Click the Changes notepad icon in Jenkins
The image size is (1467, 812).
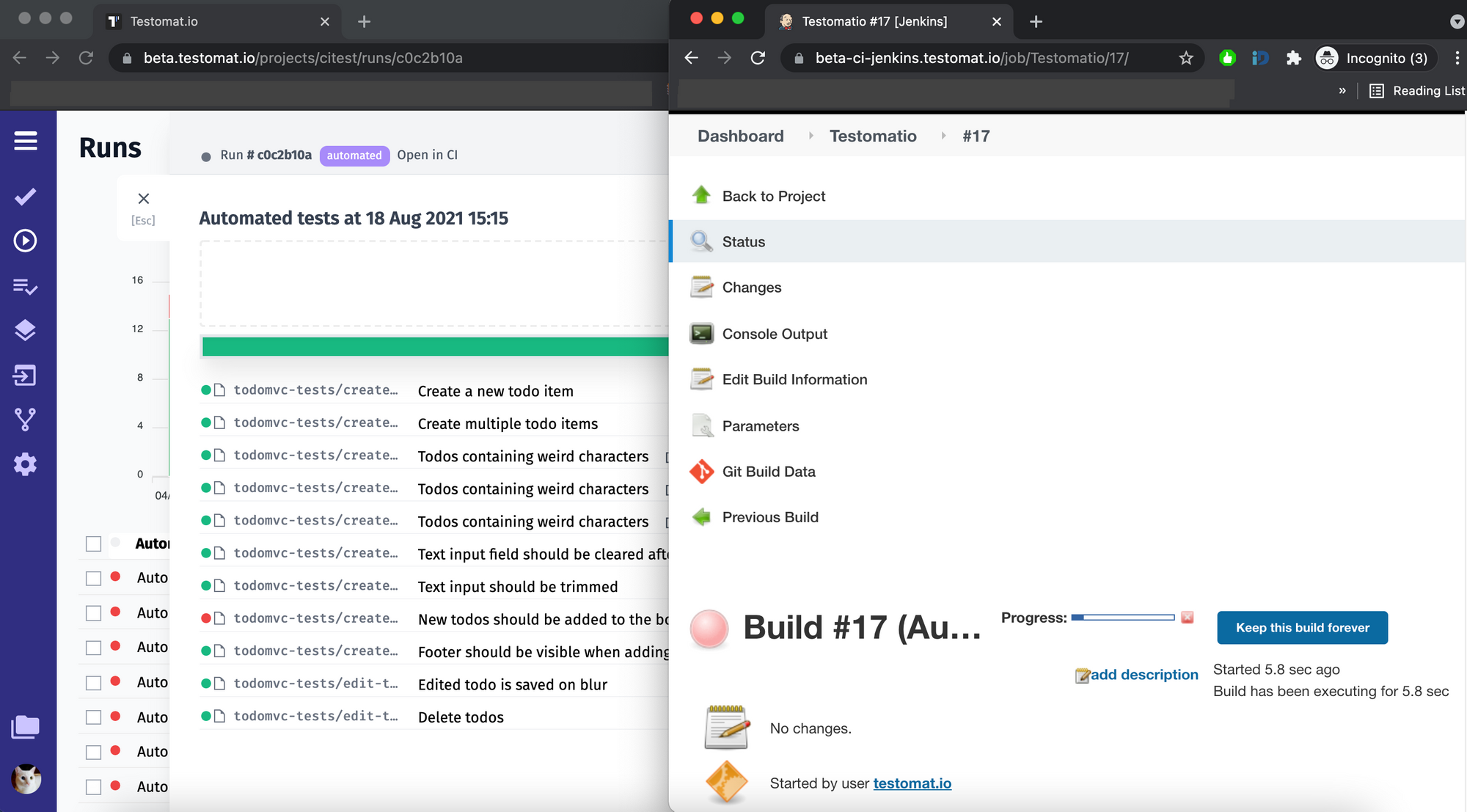click(702, 287)
